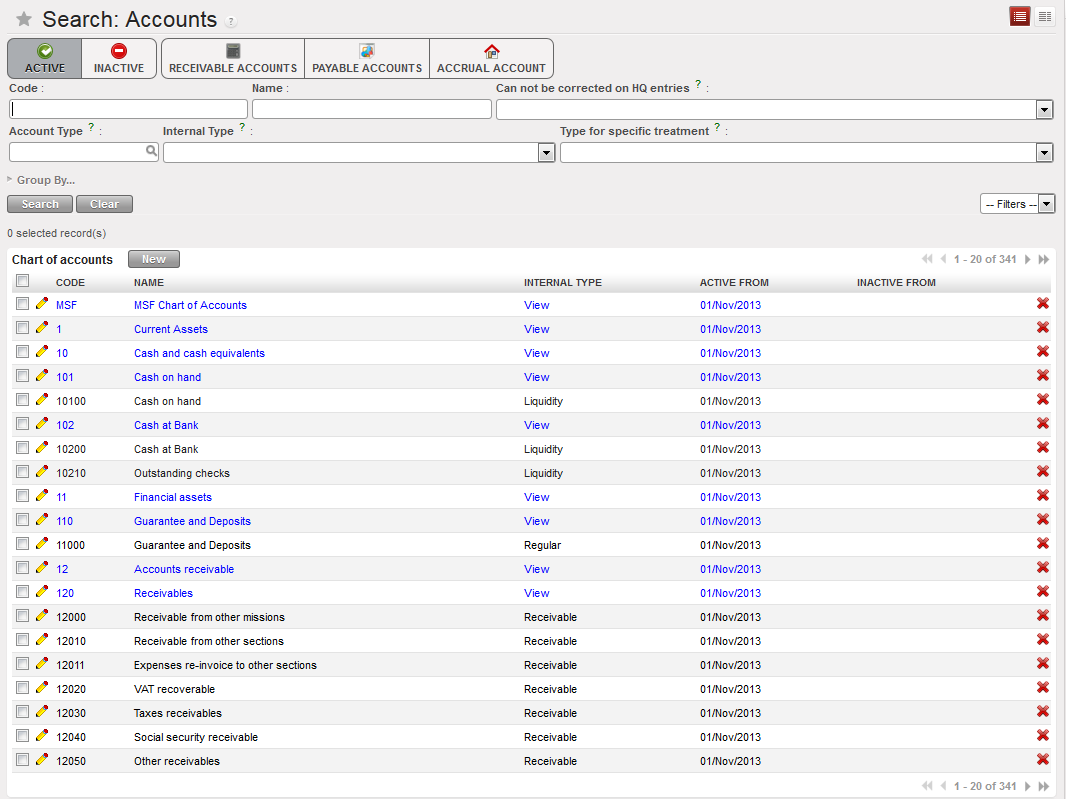Click red X delete icon for Outstanding checks
The height and width of the screenshot is (799, 1066).
click(1042, 472)
